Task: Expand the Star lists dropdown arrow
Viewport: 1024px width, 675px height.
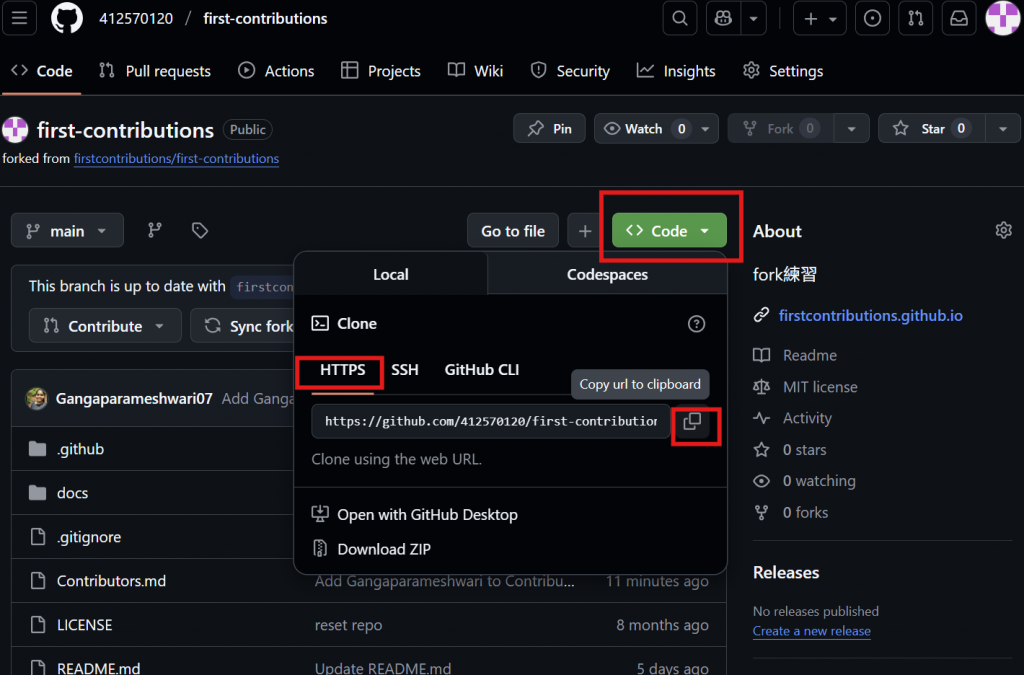Action: [1003, 129]
